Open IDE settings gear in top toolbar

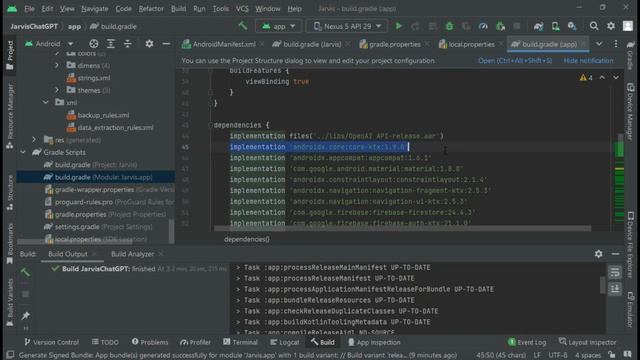click(x=611, y=26)
